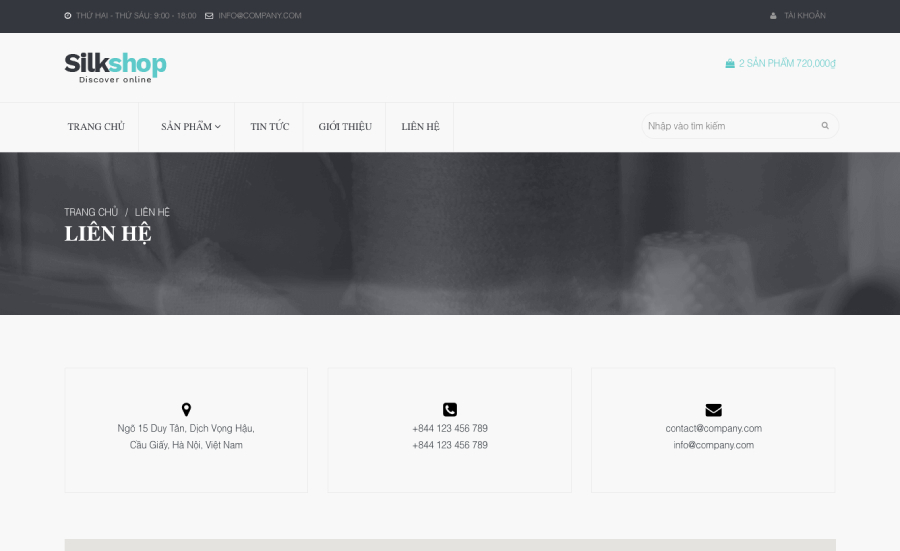
Task: Click the envelope icon in contact card
Action: tap(713, 410)
